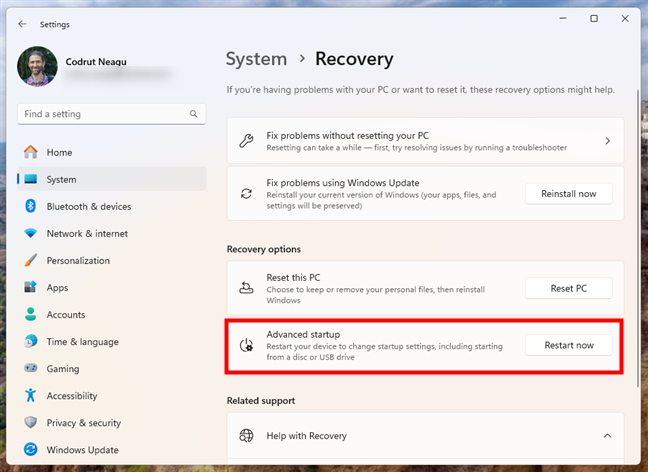This screenshot has width=648, height=472.
Task: Open Accounts settings label
Action: [x=66, y=315]
